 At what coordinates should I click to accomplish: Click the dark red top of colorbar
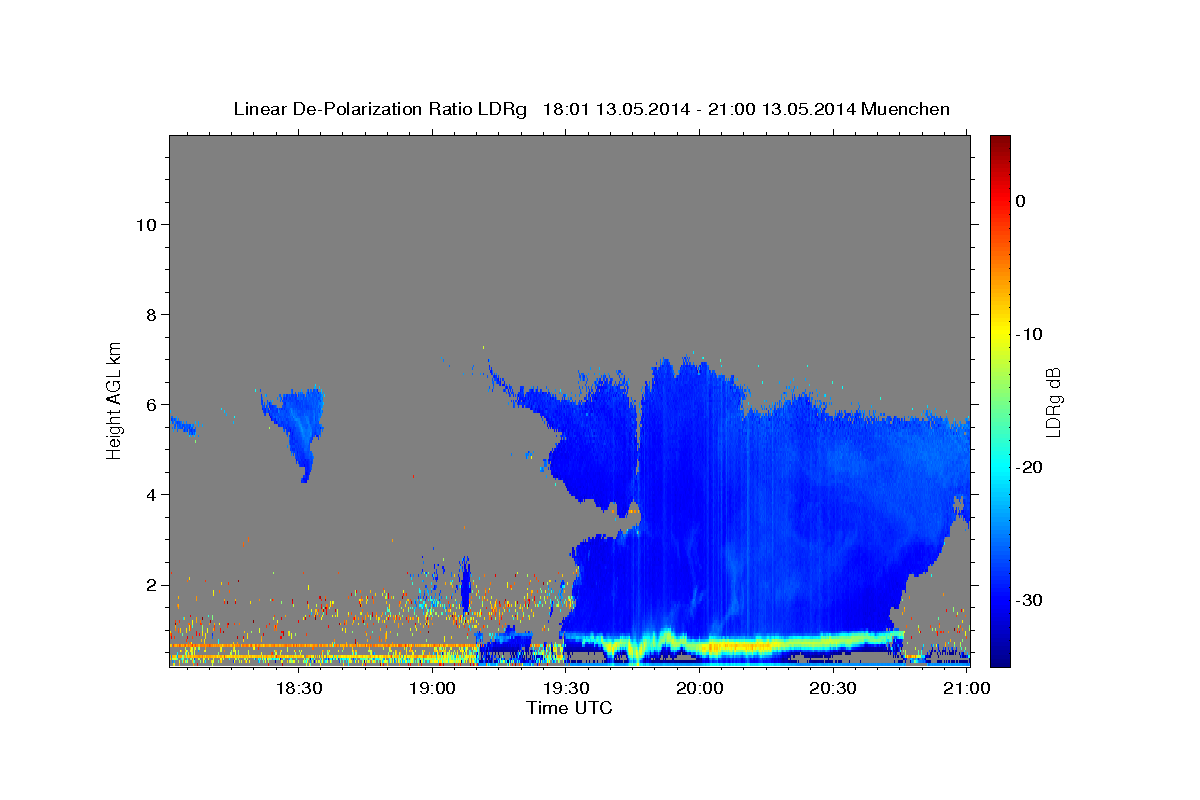pos(1000,145)
